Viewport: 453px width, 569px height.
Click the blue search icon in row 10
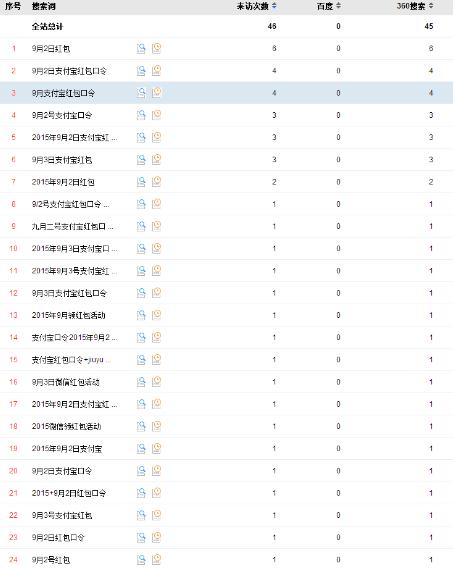[x=141, y=248]
